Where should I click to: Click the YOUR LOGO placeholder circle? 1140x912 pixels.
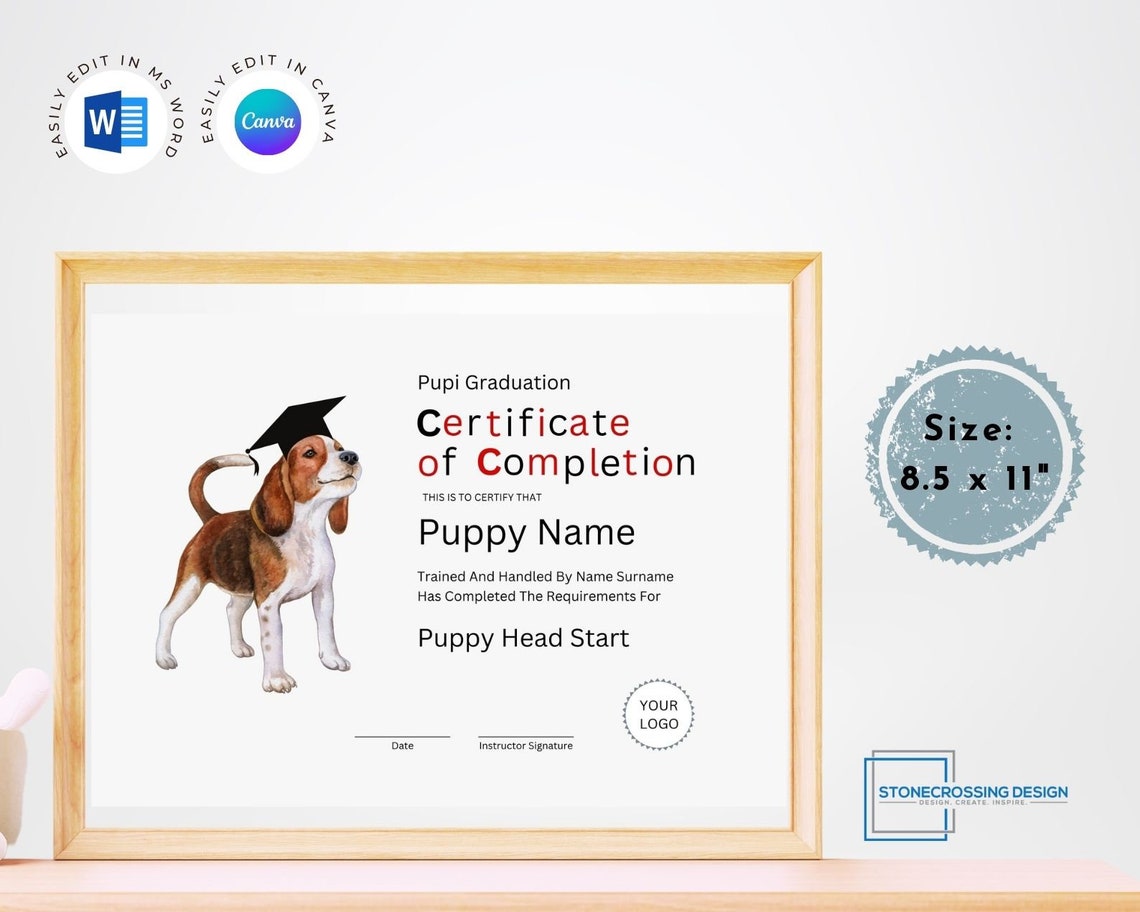click(658, 715)
